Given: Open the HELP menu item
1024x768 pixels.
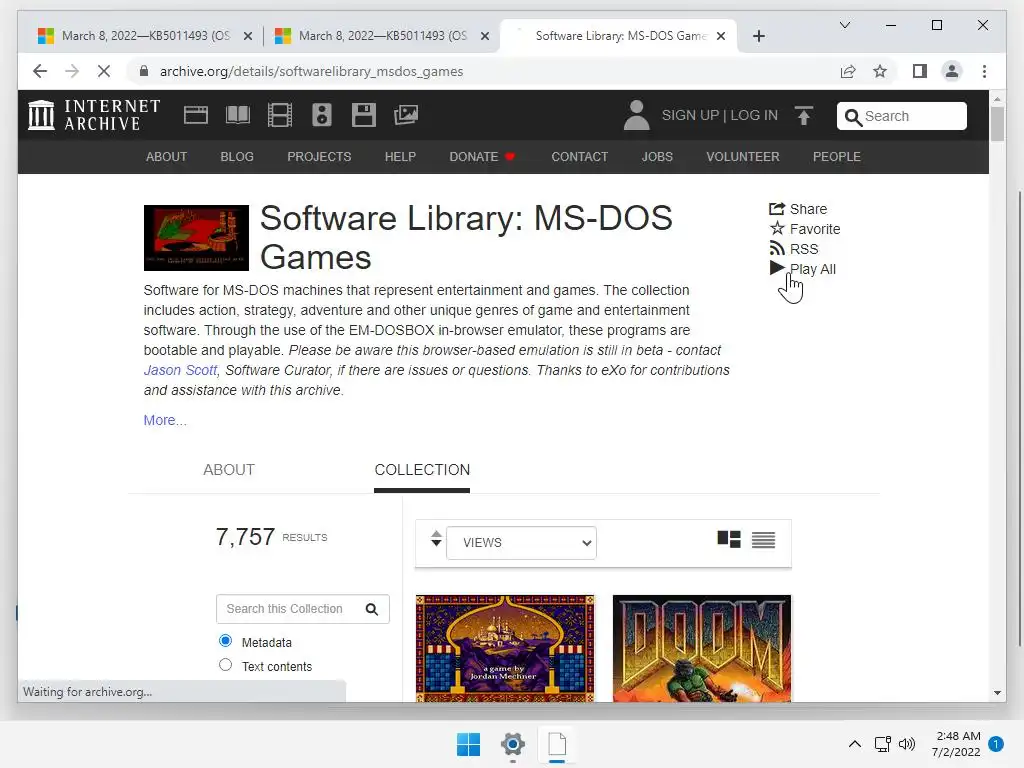Looking at the screenshot, I should 400,157.
